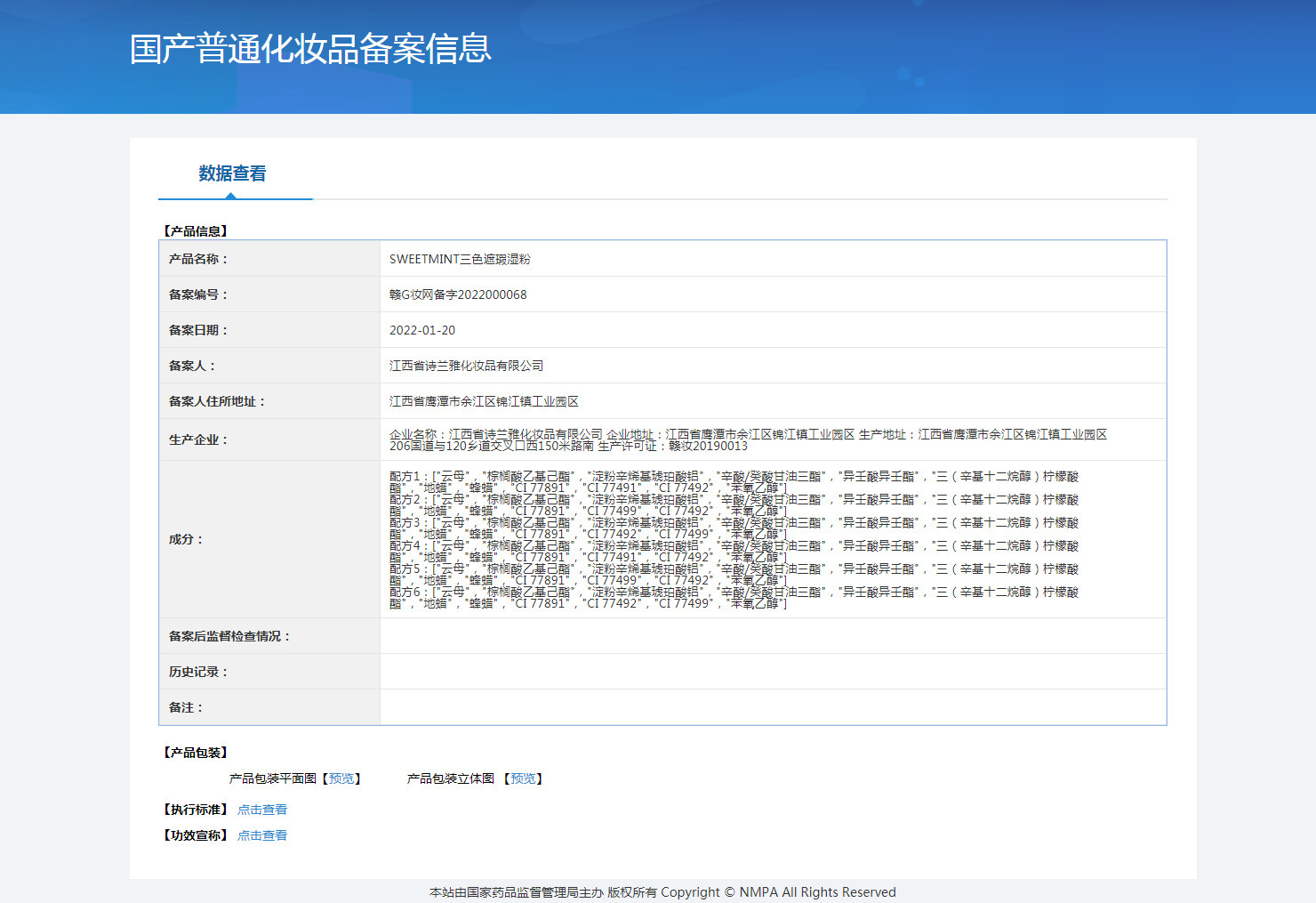Image resolution: width=1316 pixels, height=903 pixels.
Task: Preview the 产品包装立体图 image
Action: click(523, 778)
